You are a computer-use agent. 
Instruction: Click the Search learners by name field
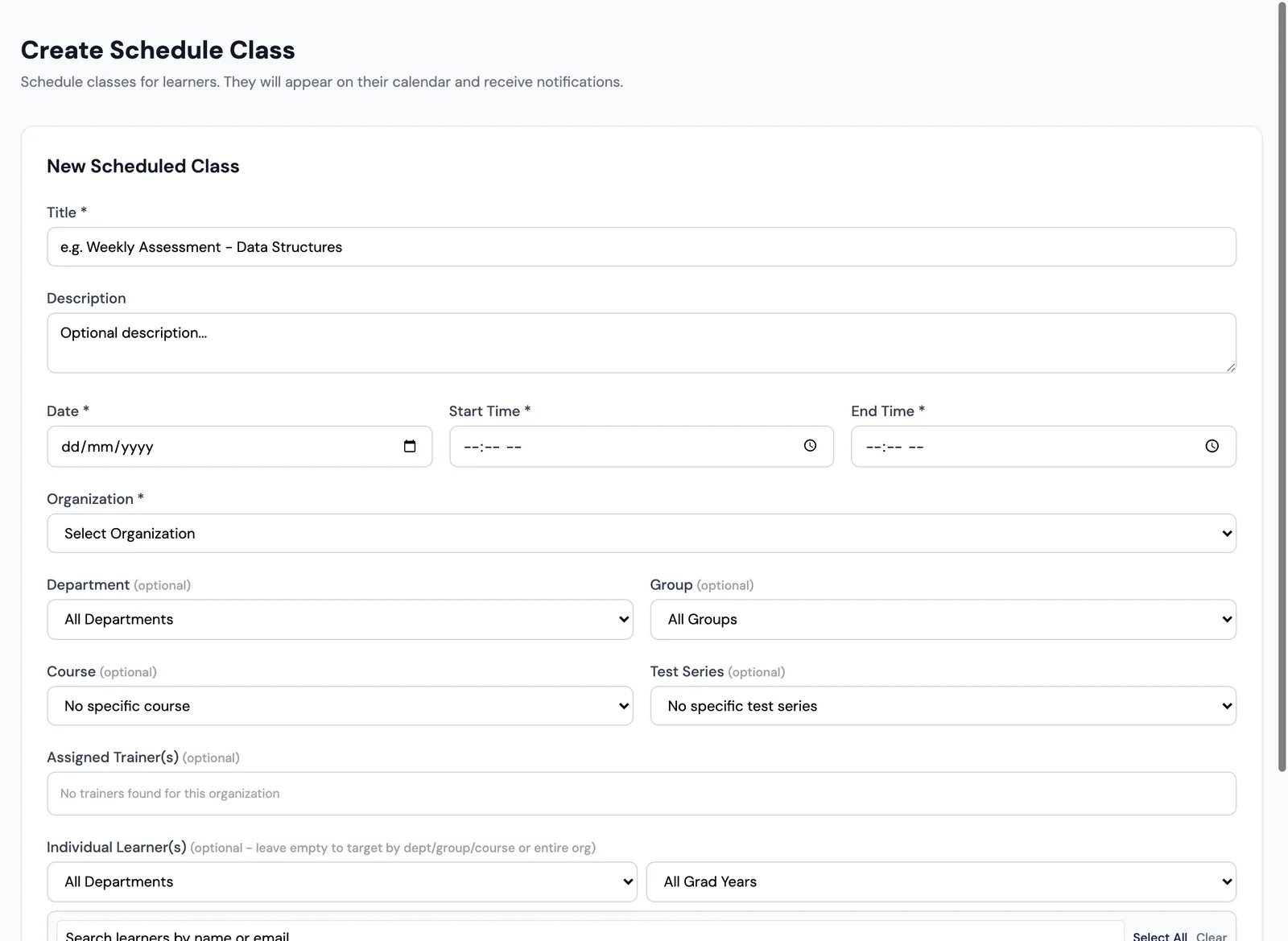pos(590,932)
